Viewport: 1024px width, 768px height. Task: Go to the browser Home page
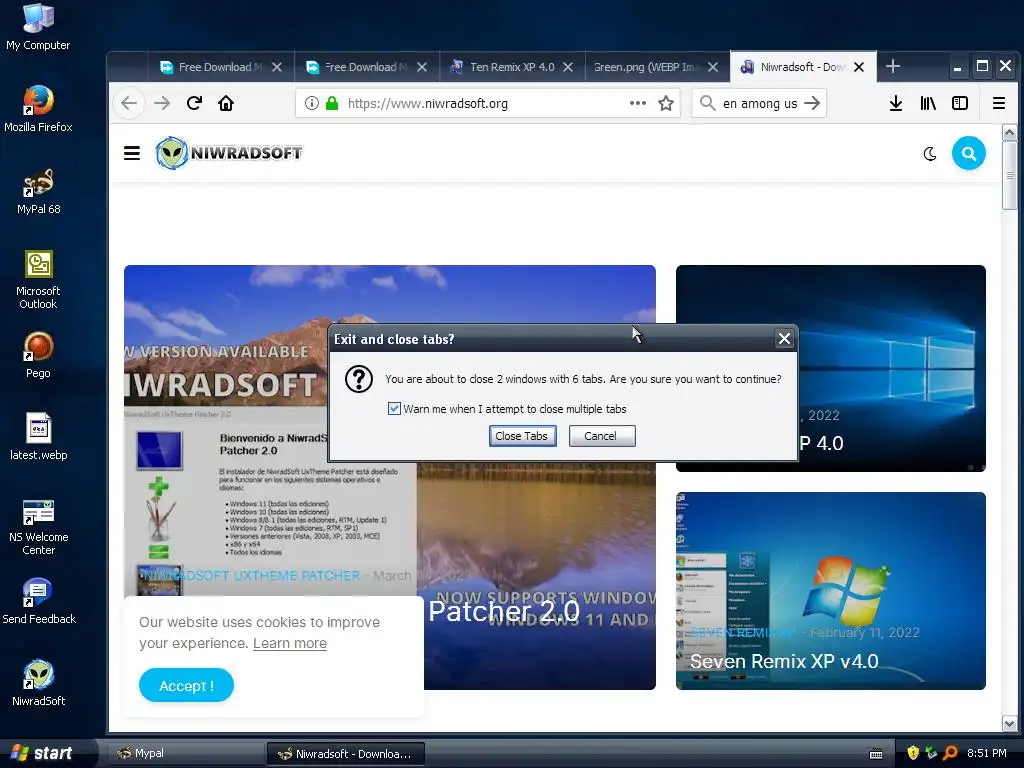[x=226, y=103]
